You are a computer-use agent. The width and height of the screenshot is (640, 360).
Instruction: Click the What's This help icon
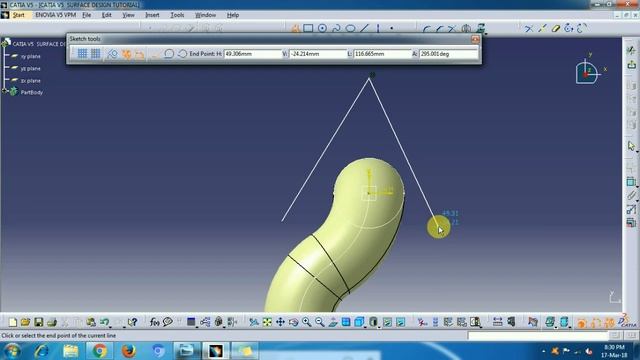pos(132,322)
